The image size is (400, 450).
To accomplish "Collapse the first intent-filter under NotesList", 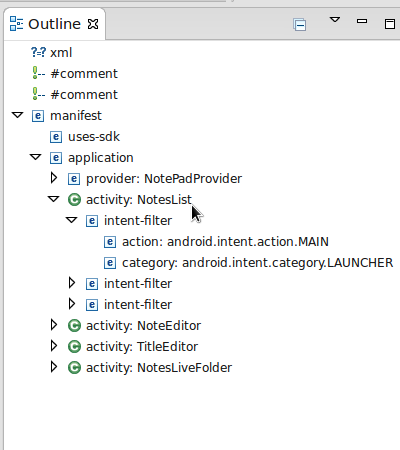I will (71, 220).
